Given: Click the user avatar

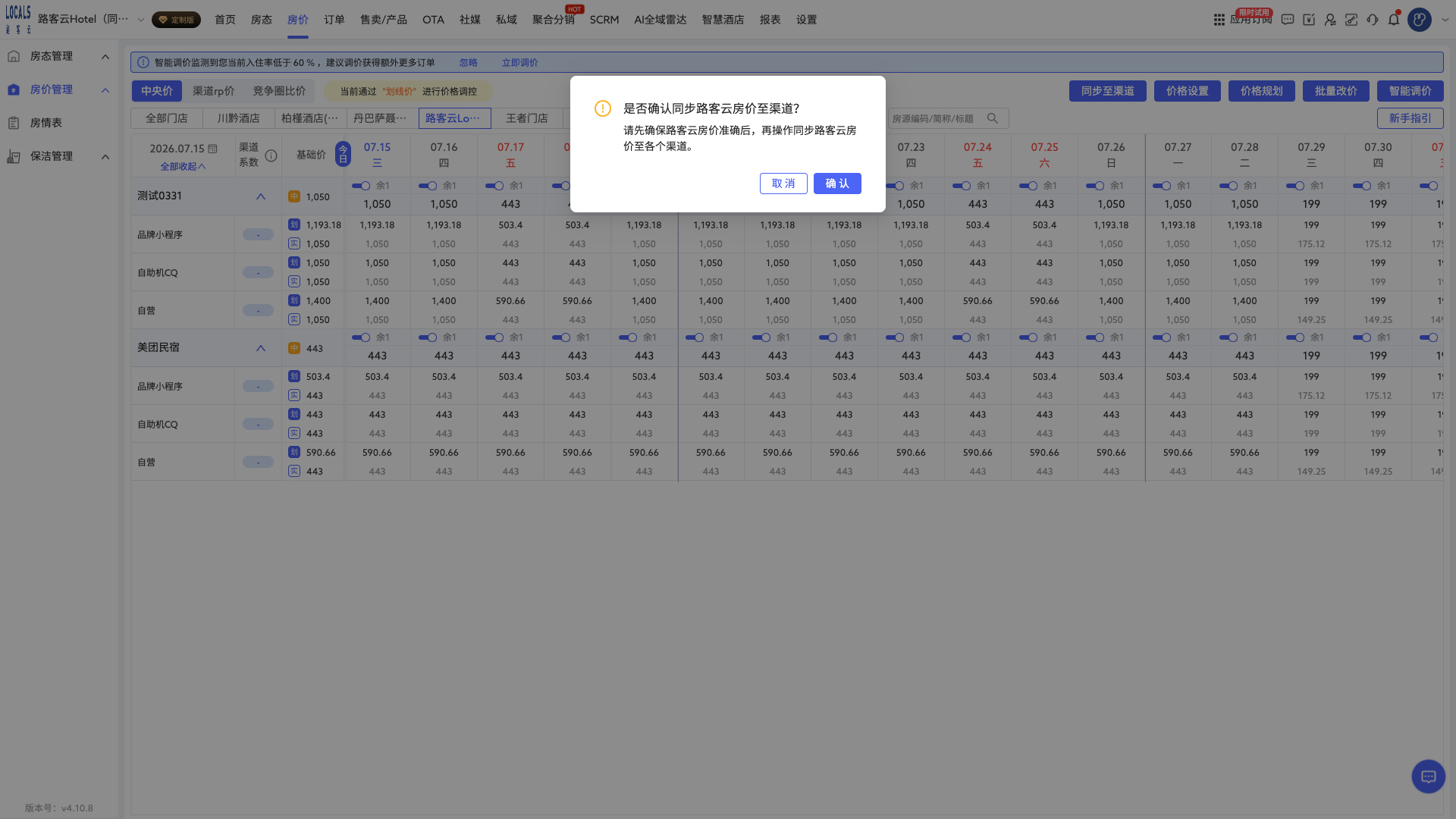Looking at the screenshot, I should 1420,20.
